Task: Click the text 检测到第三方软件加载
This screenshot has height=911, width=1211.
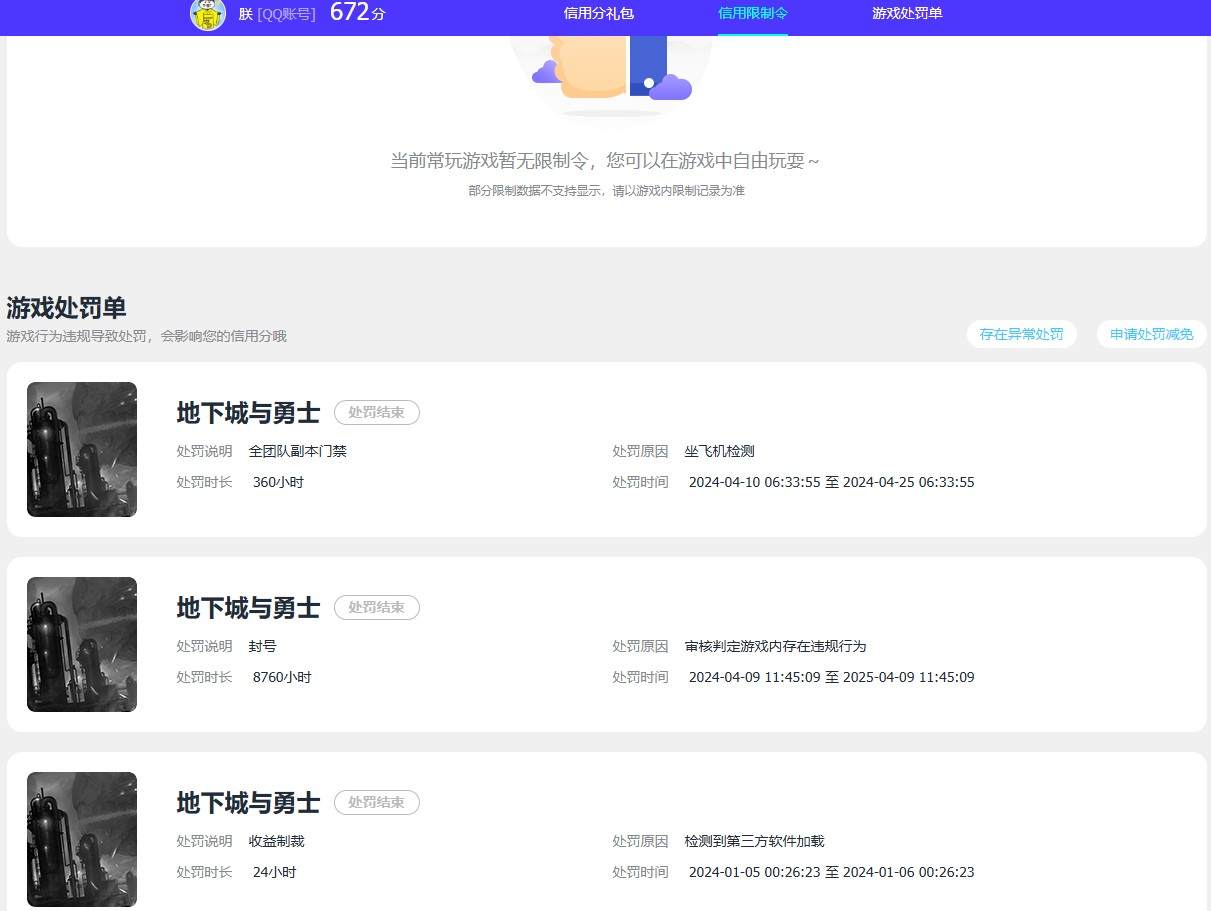Action: click(755, 842)
